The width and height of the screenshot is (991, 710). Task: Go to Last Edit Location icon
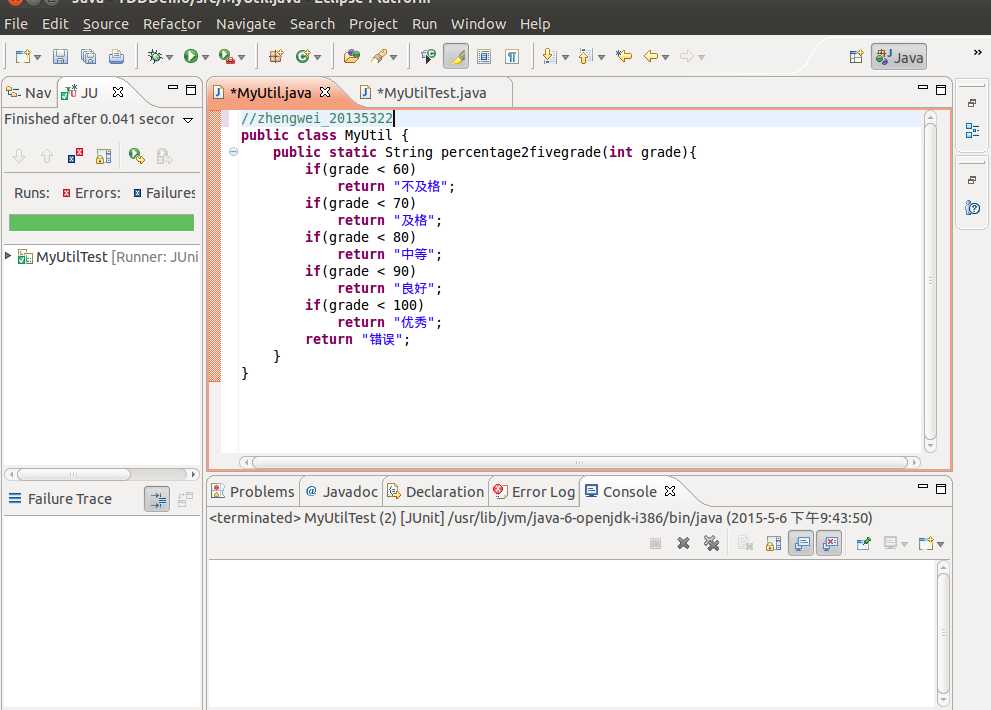pyautogui.click(x=624, y=56)
